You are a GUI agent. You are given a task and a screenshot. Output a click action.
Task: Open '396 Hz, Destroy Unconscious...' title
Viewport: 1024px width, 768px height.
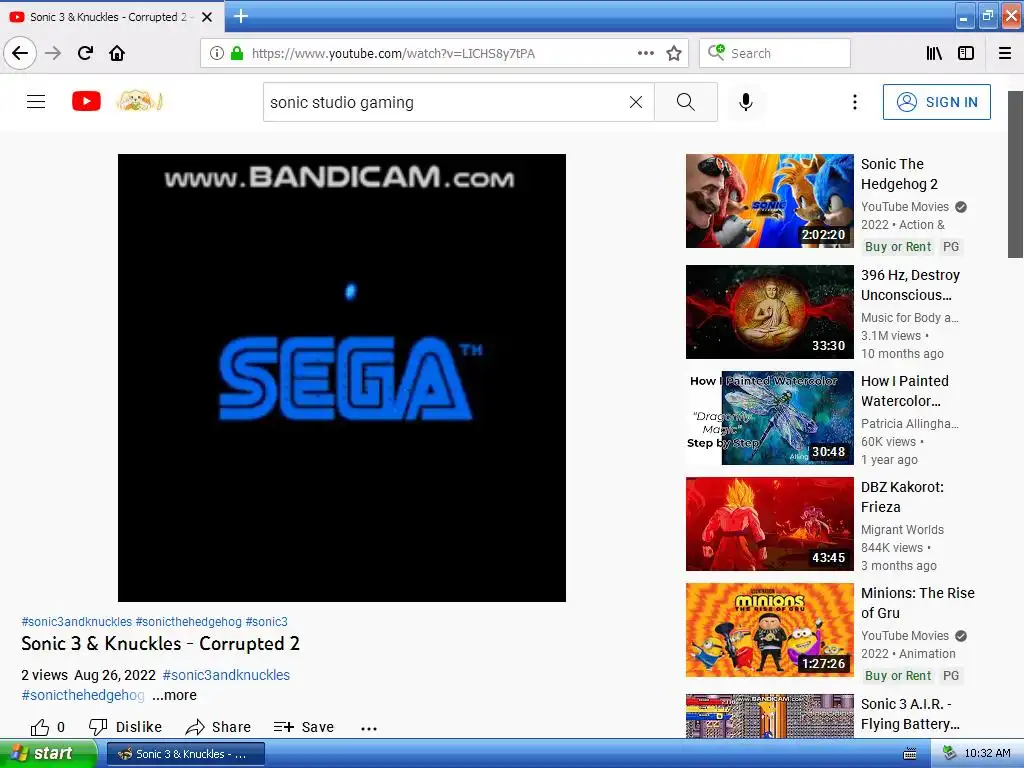pyautogui.click(x=910, y=285)
